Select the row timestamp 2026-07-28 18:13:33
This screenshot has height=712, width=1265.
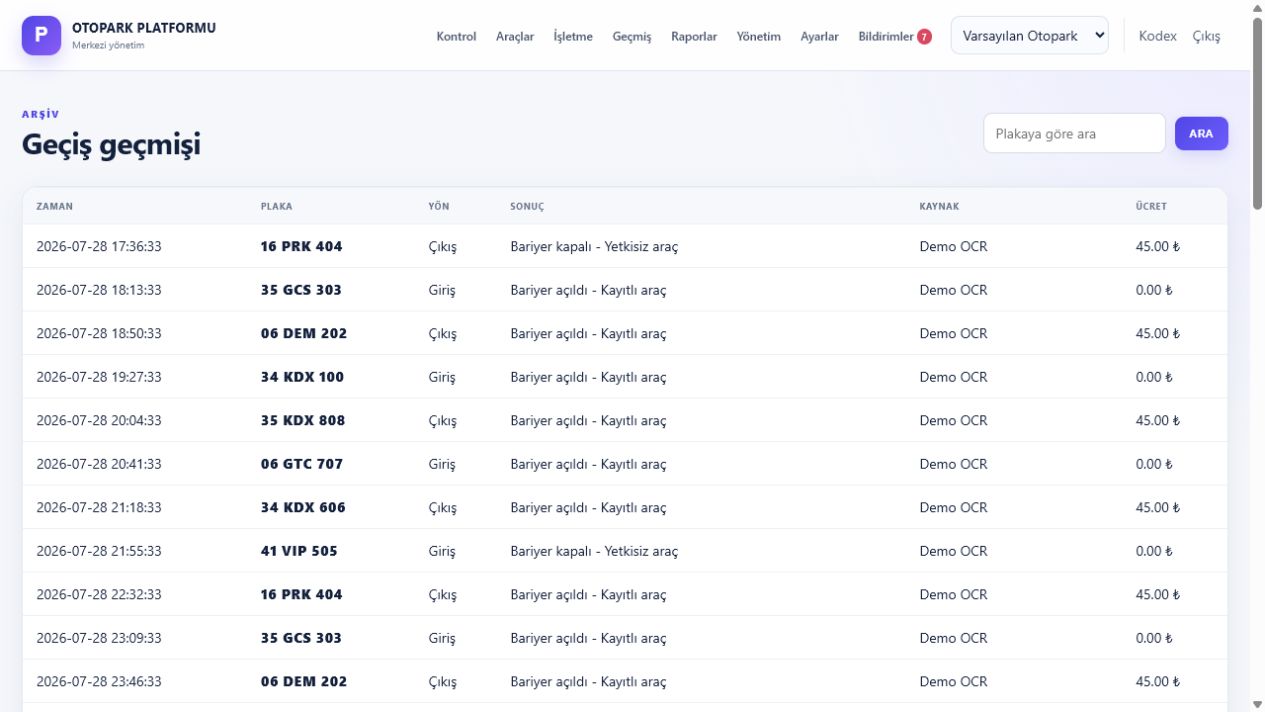pos(99,290)
